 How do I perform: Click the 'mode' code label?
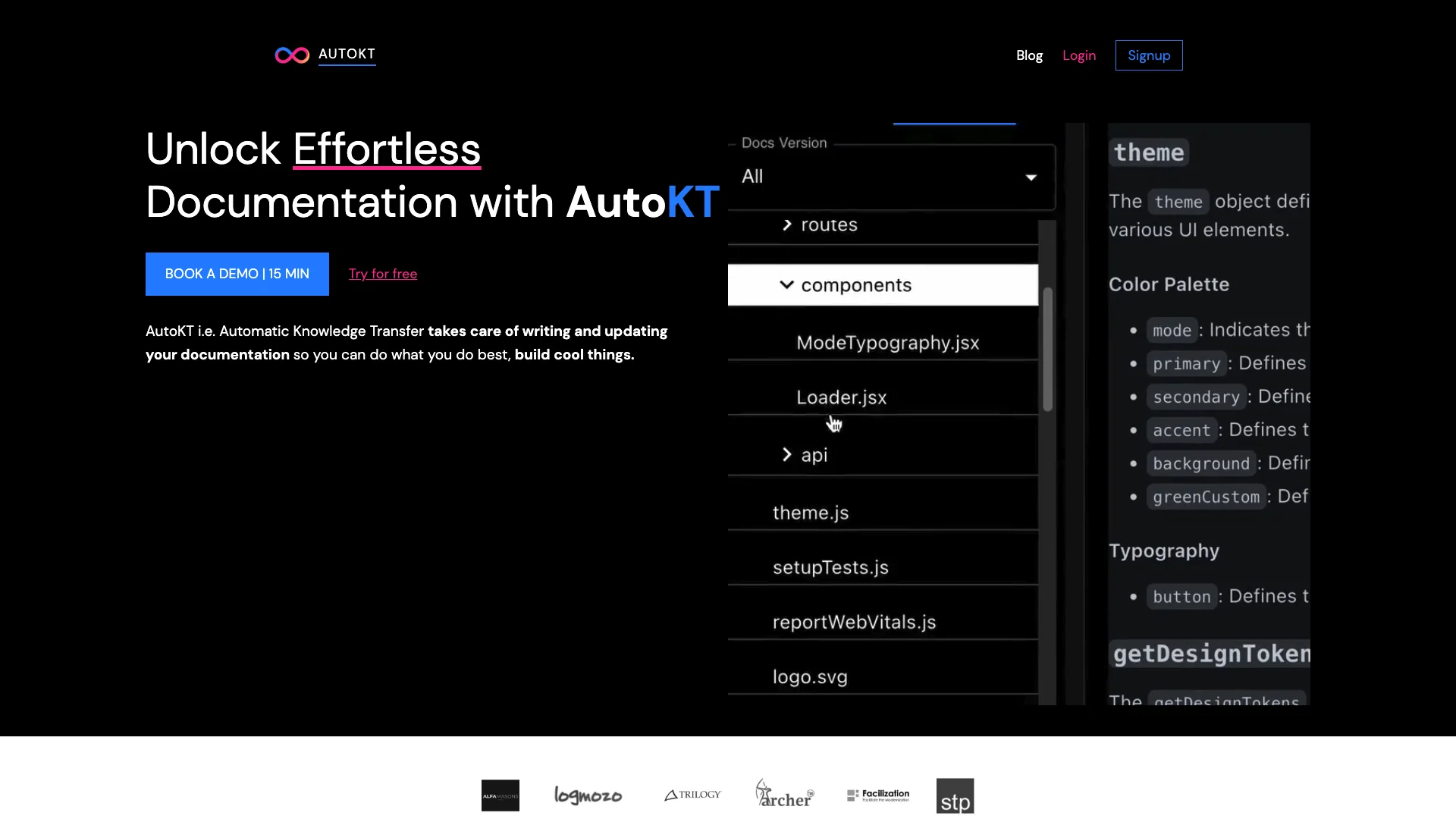(x=1172, y=331)
